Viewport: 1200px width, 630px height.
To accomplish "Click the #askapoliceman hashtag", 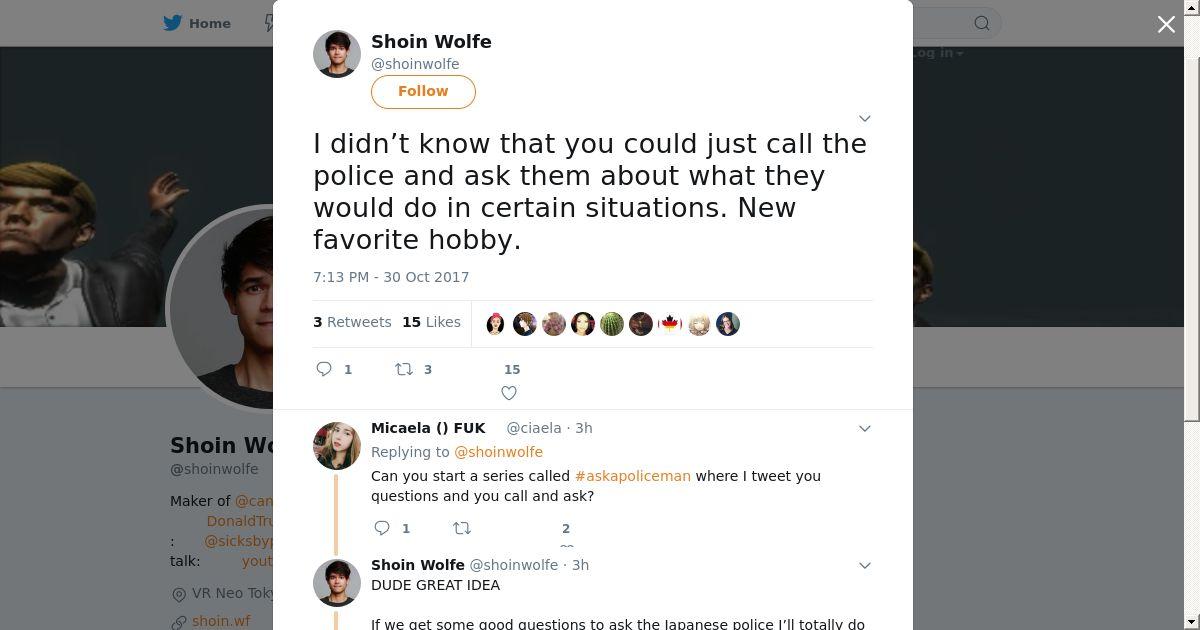I will pyautogui.click(x=632, y=476).
